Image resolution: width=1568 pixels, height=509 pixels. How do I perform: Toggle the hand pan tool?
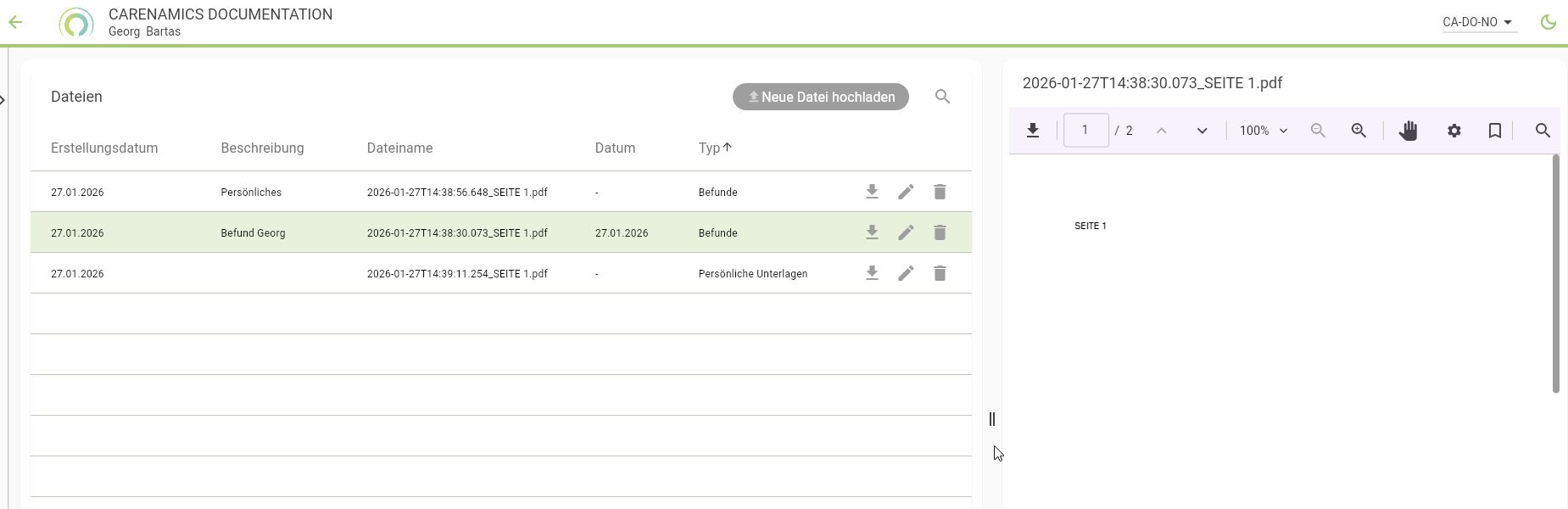pyautogui.click(x=1408, y=131)
